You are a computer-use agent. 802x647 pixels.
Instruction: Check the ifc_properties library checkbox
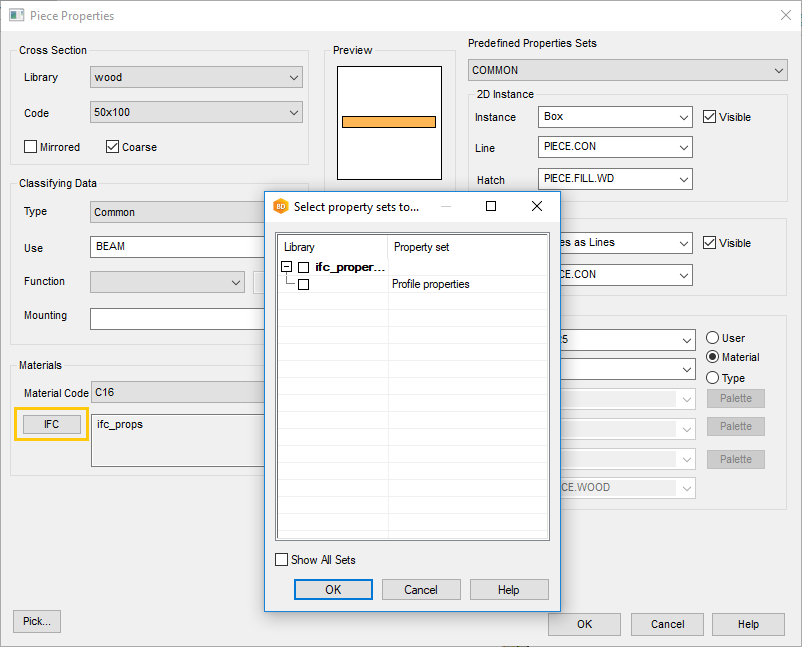(x=304, y=267)
